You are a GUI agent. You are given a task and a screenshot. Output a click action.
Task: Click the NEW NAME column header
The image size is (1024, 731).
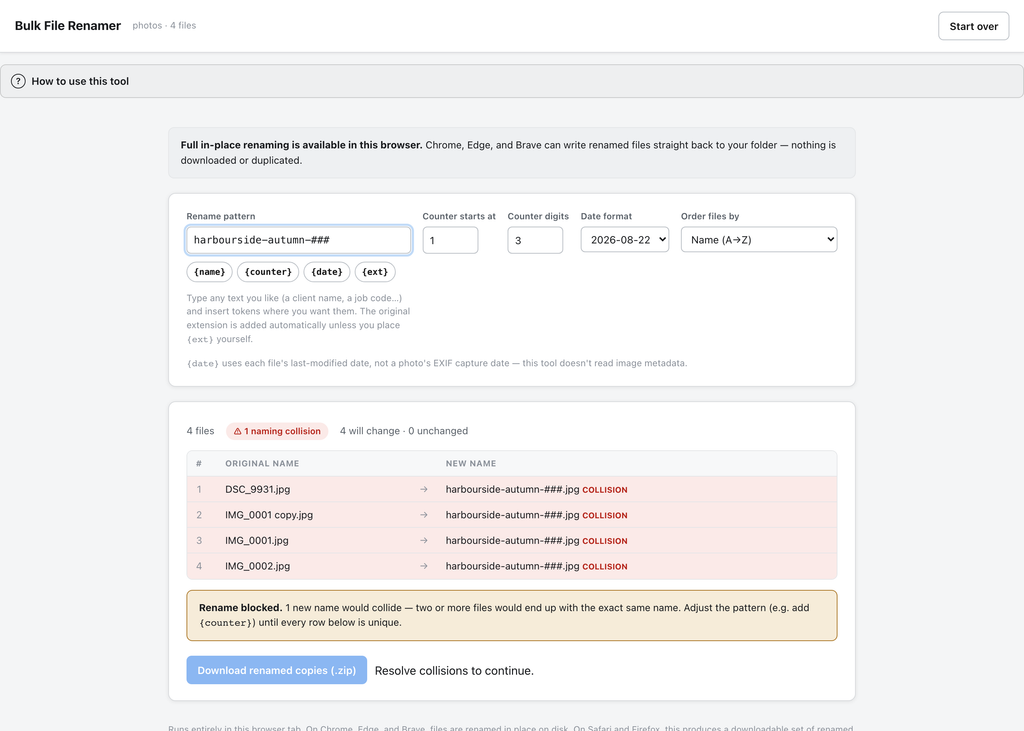click(x=471, y=463)
